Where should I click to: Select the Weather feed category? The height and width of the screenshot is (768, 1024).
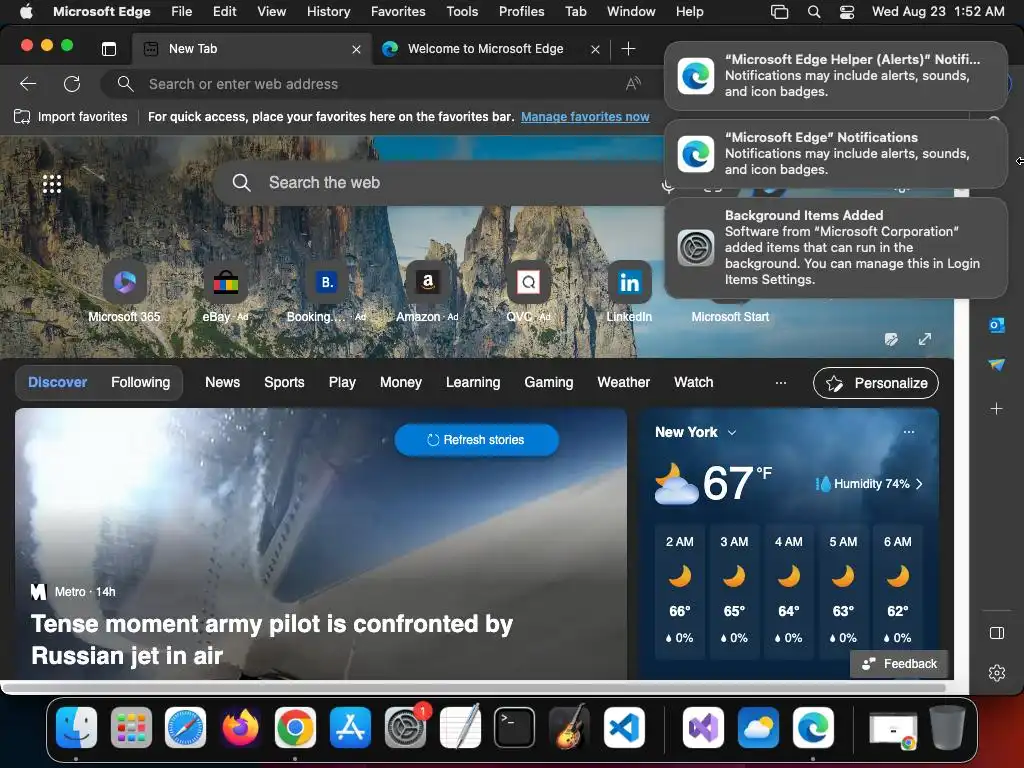coord(623,383)
